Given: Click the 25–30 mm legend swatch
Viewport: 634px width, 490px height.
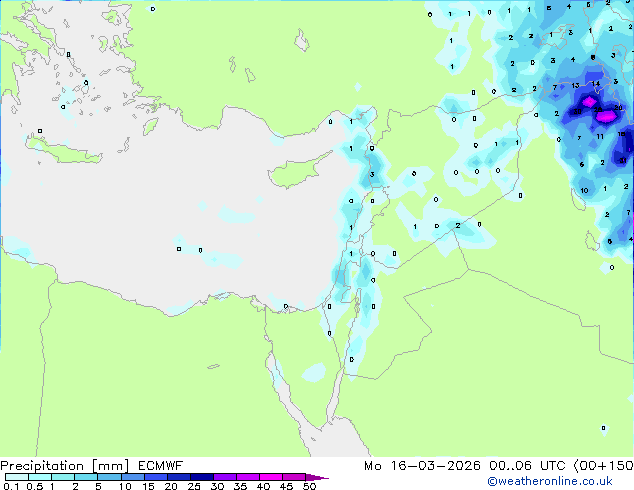Looking at the screenshot, I should tap(201, 477).
